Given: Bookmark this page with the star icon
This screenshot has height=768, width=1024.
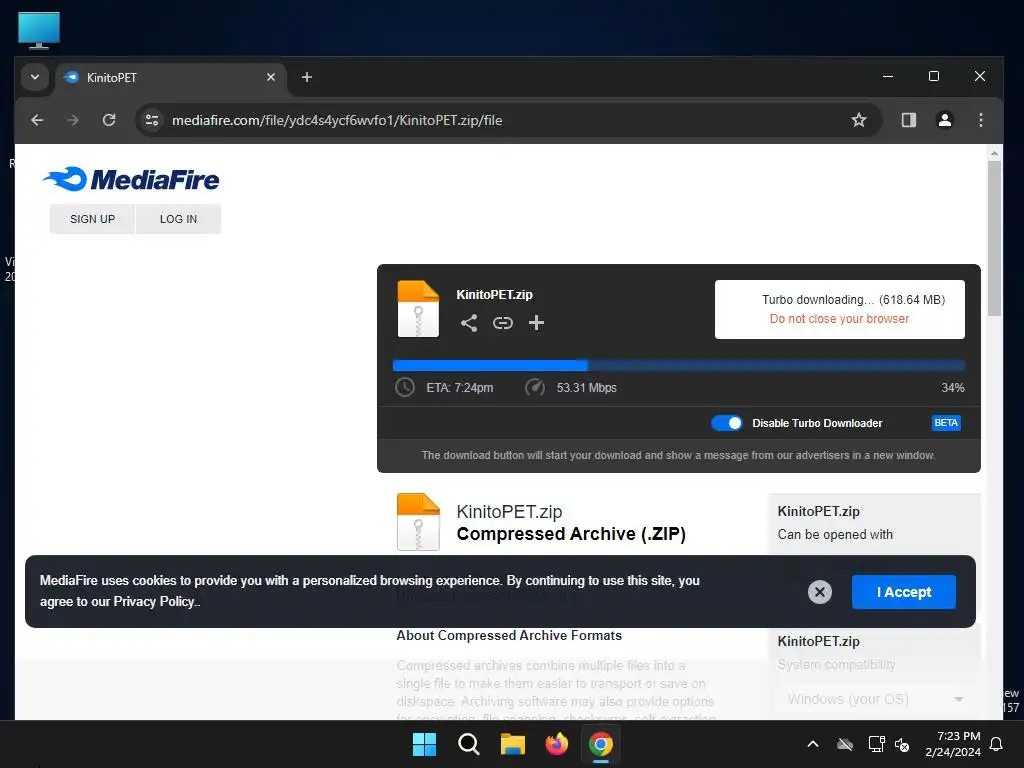Looking at the screenshot, I should coord(859,120).
